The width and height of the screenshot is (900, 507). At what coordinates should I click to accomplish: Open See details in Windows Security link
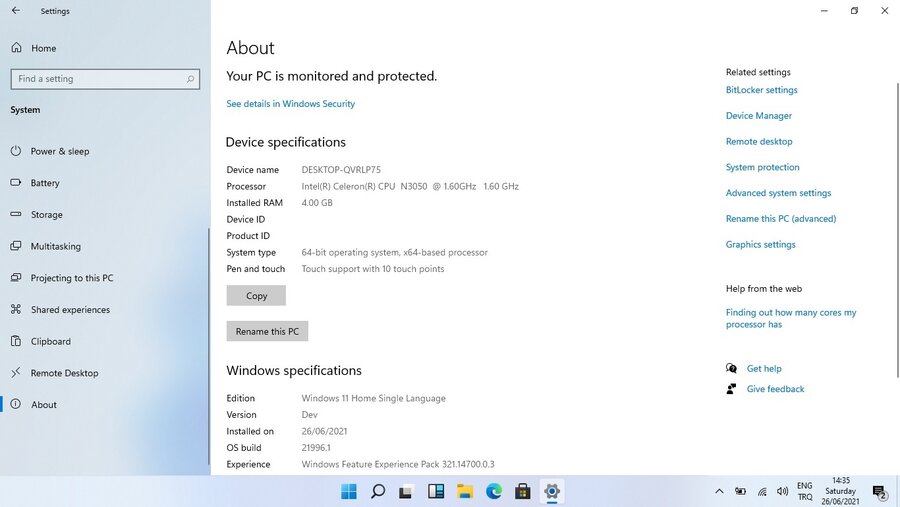[x=290, y=104]
